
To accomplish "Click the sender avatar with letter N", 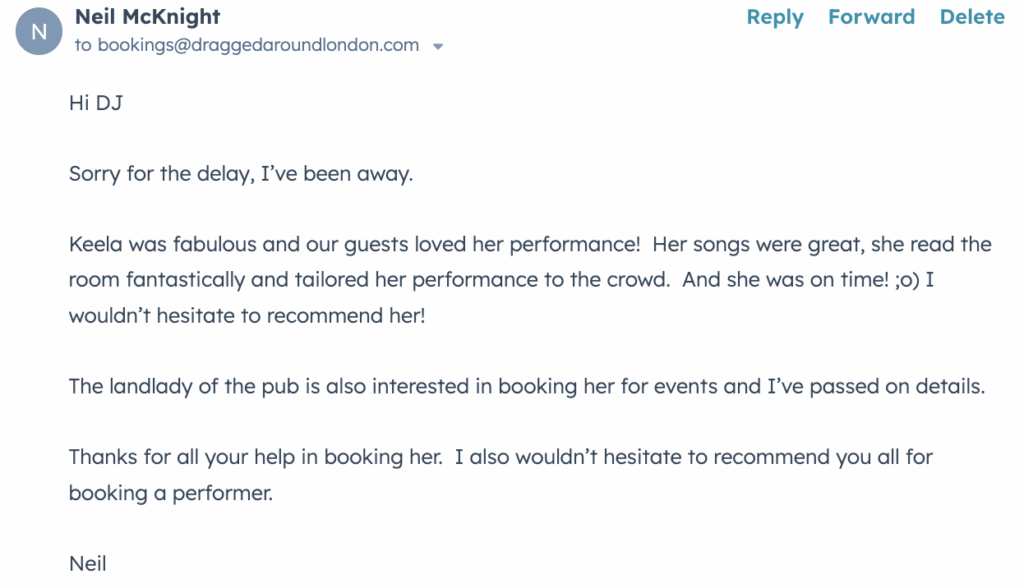I will 39,31.
